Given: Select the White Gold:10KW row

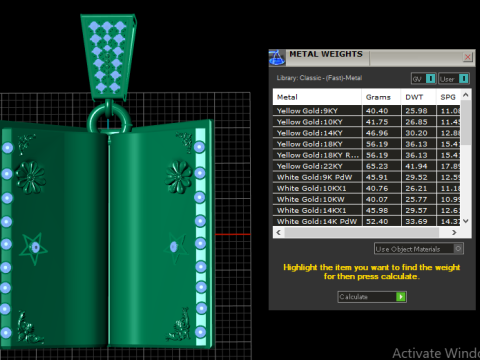Looking at the screenshot, I should [367, 199].
